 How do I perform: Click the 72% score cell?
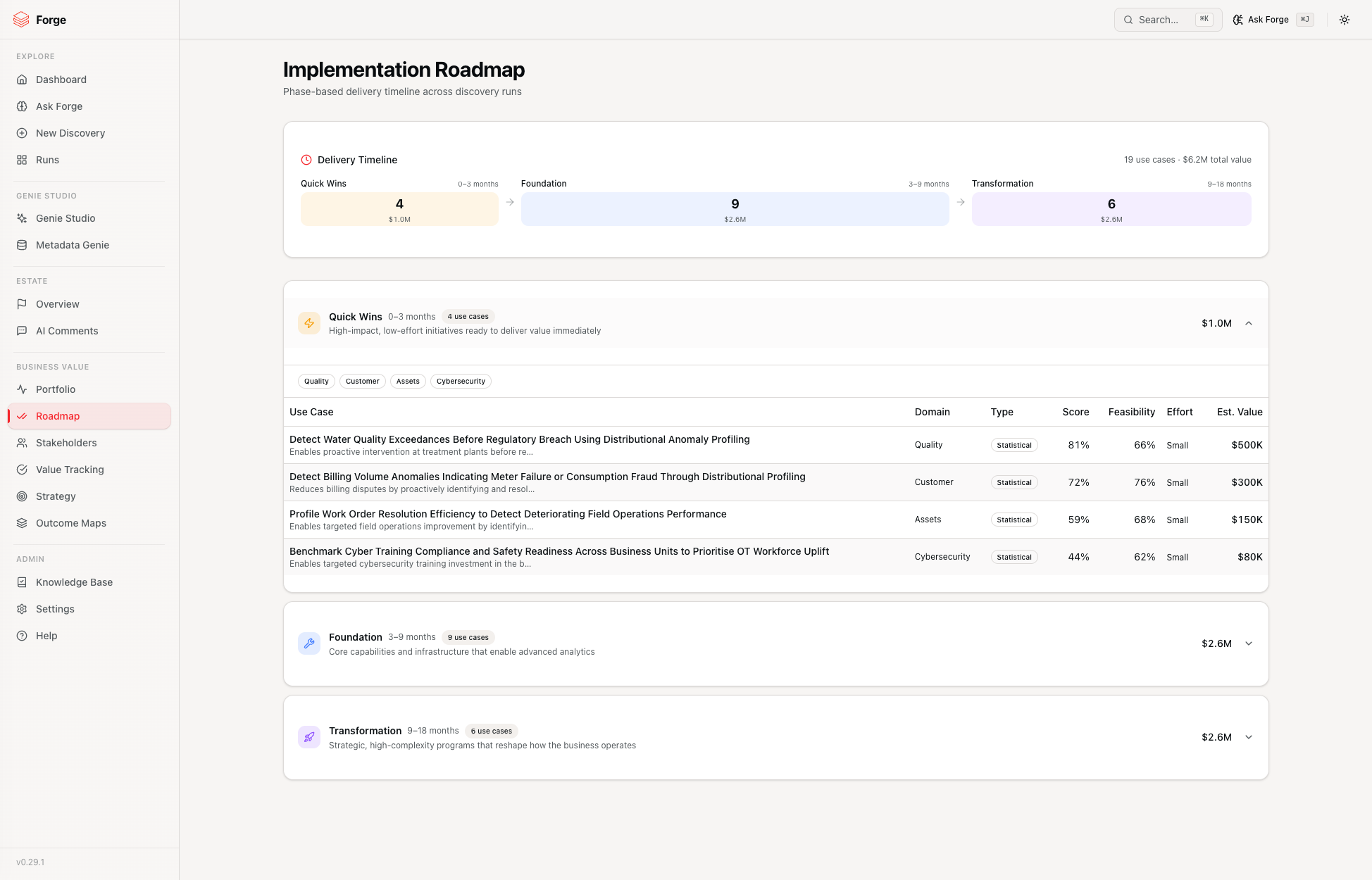click(1078, 482)
